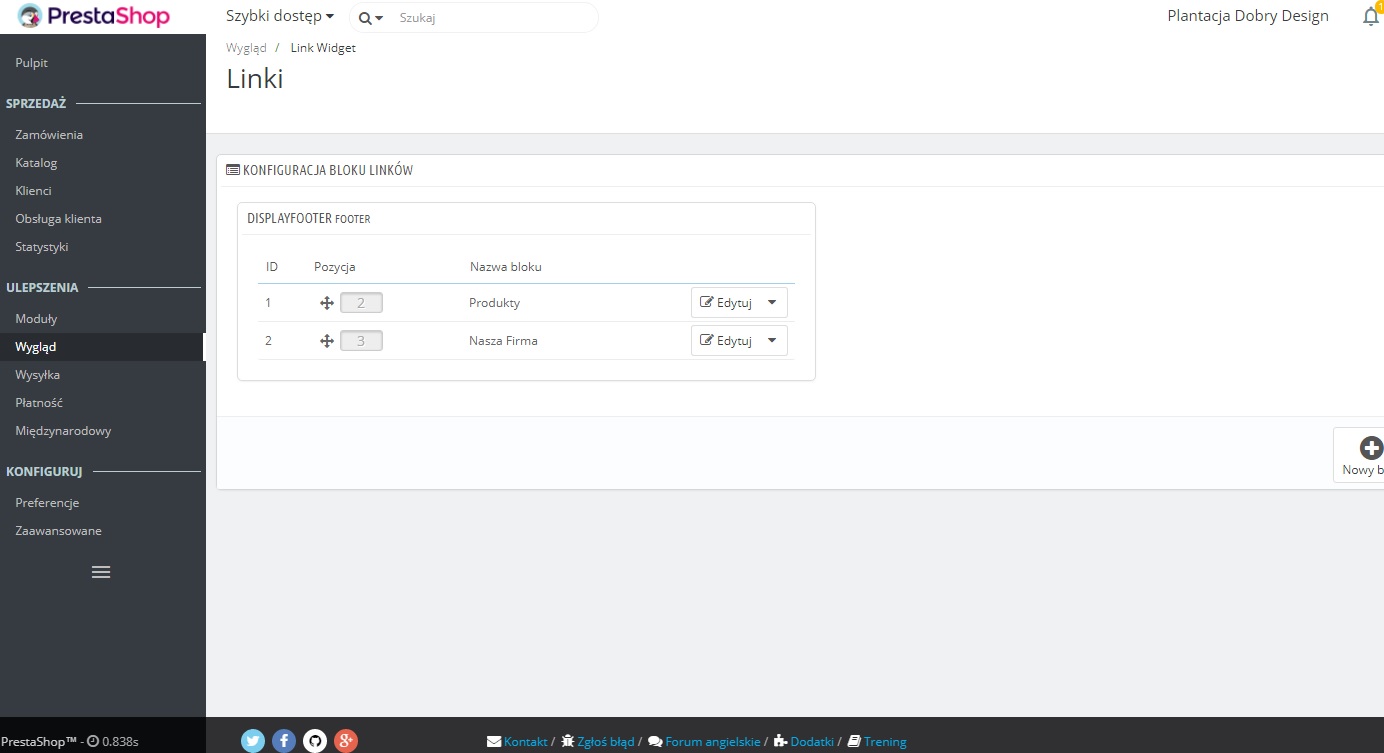This screenshot has width=1384, height=753.
Task: Click Edytuj button for Produkty block
Action: (725, 303)
